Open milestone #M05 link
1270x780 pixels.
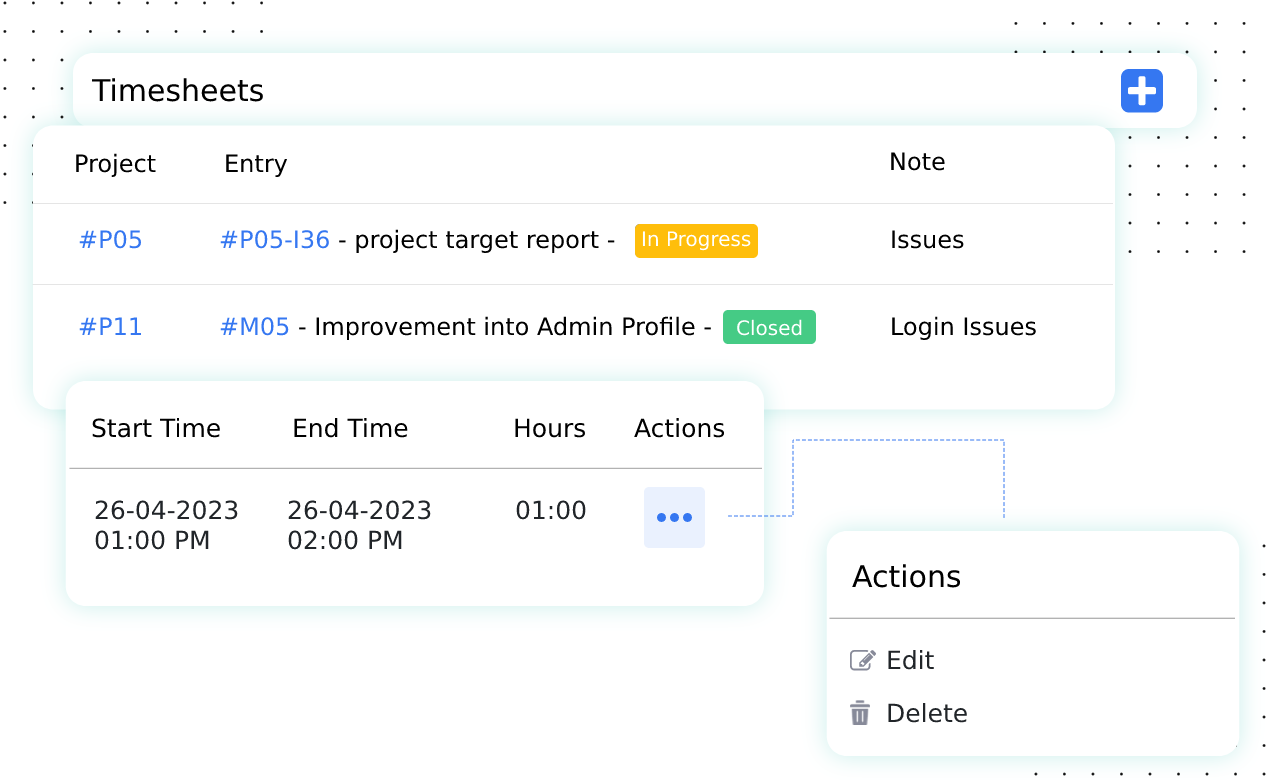pos(254,327)
